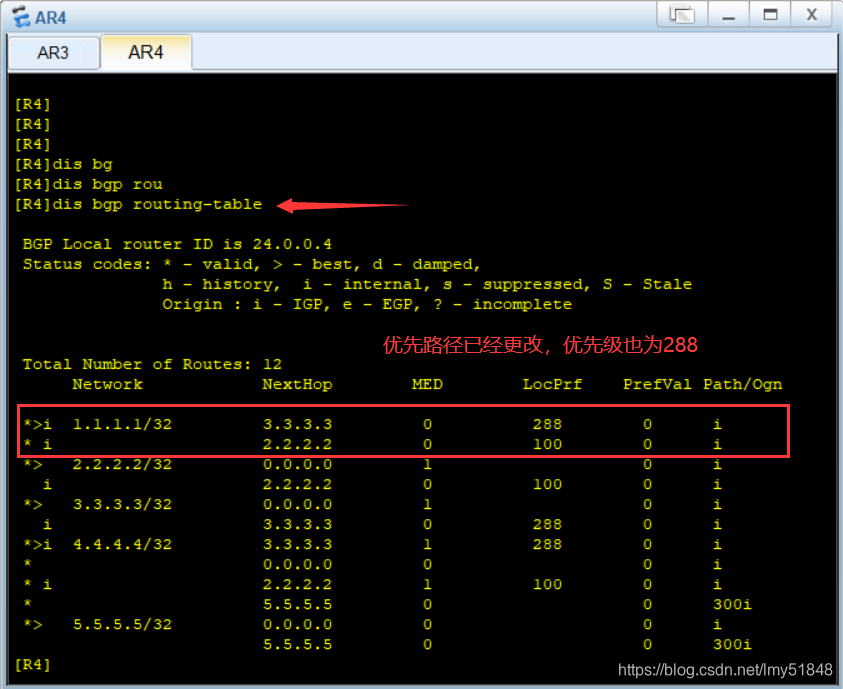
Task: Click the 'Total Number of Routes: 12' line
Action: pos(152,364)
